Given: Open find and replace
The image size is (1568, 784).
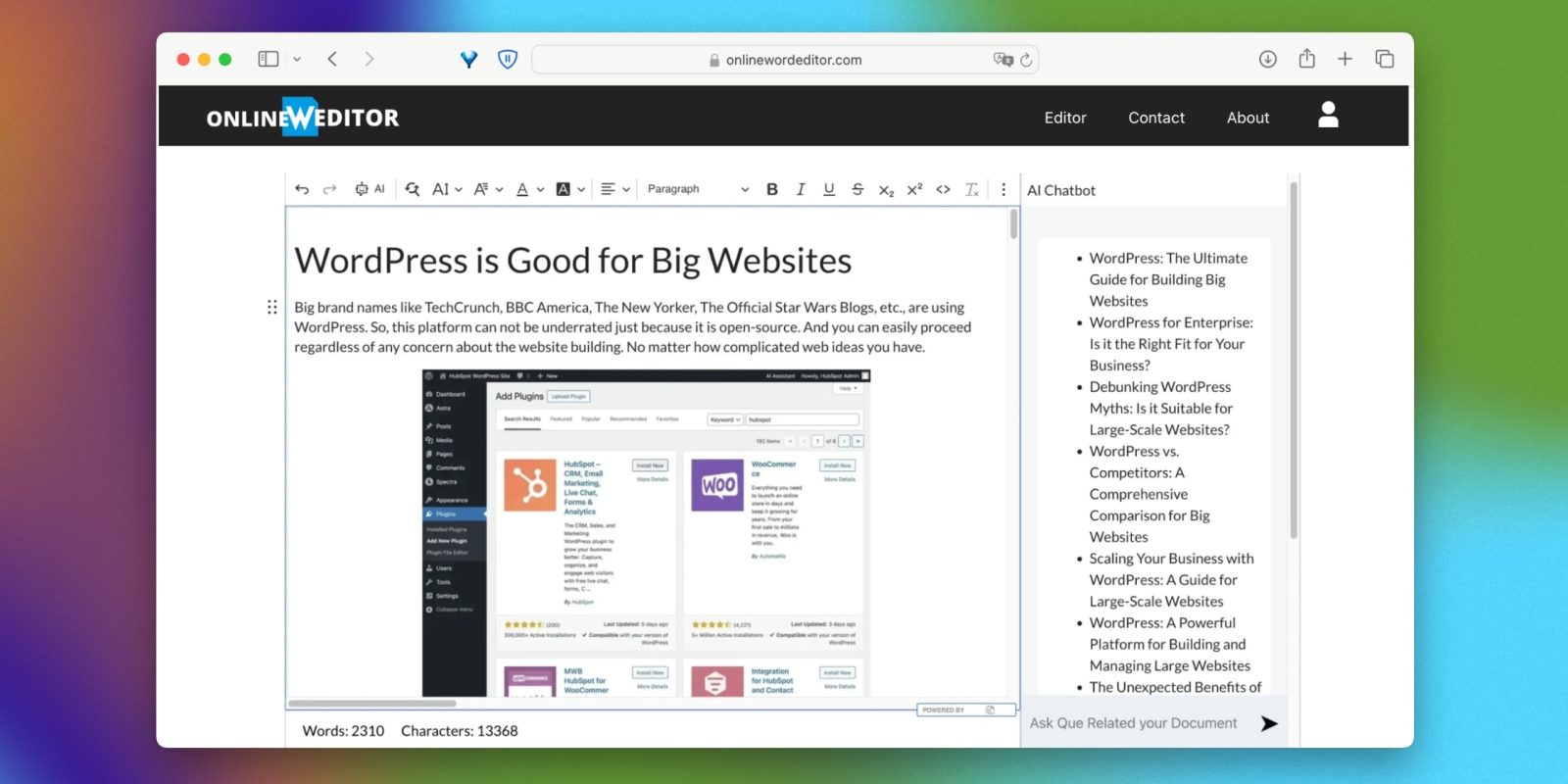Looking at the screenshot, I should pyautogui.click(x=413, y=189).
